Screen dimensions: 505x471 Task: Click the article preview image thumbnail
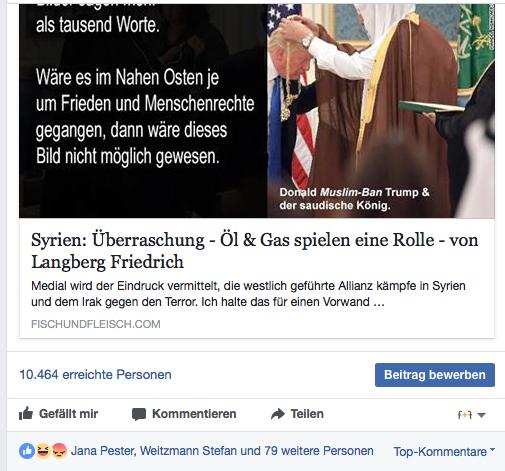click(257, 111)
